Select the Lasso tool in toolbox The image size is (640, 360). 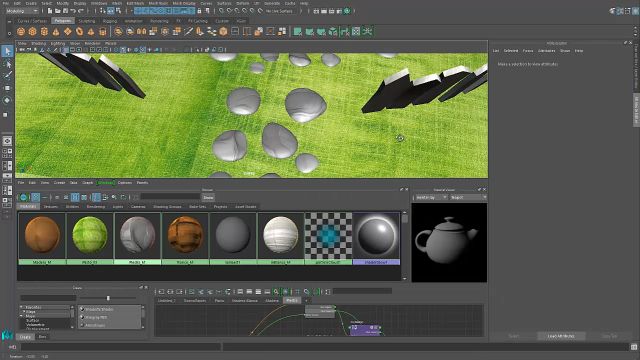tap(7, 64)
